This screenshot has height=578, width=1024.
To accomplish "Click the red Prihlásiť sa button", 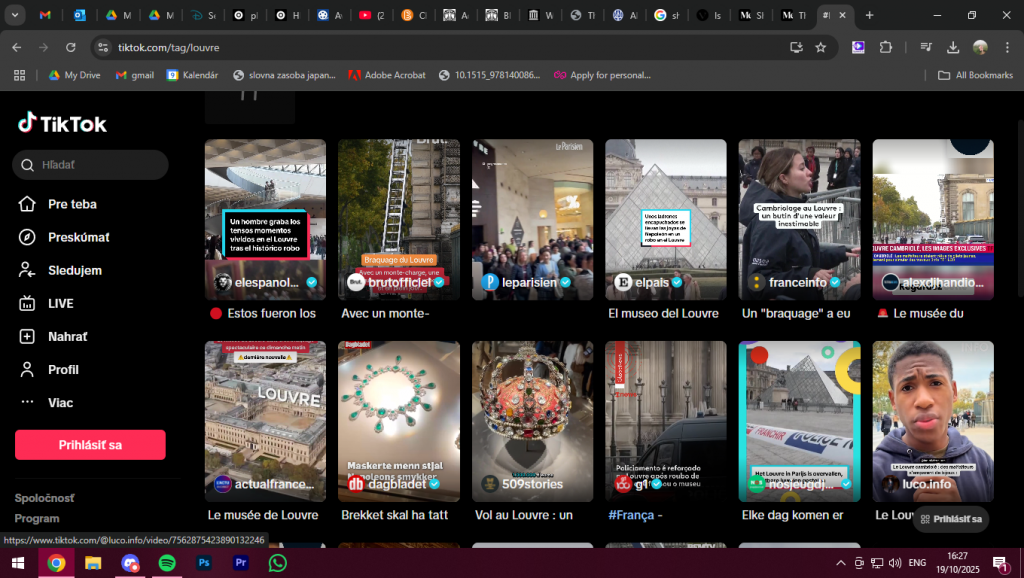I will click(90, 444).
